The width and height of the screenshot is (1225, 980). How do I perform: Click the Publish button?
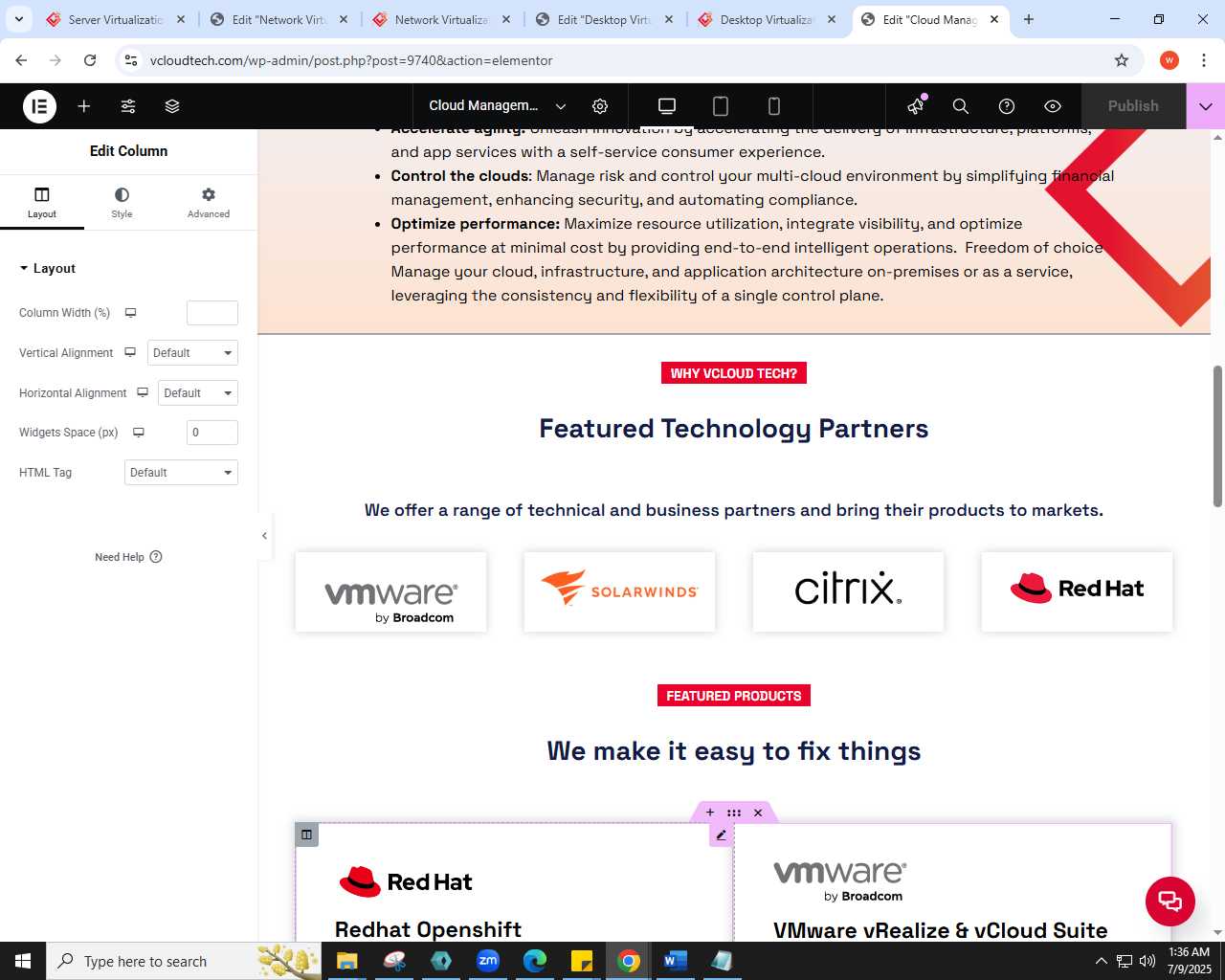[x=1133, y=106]
